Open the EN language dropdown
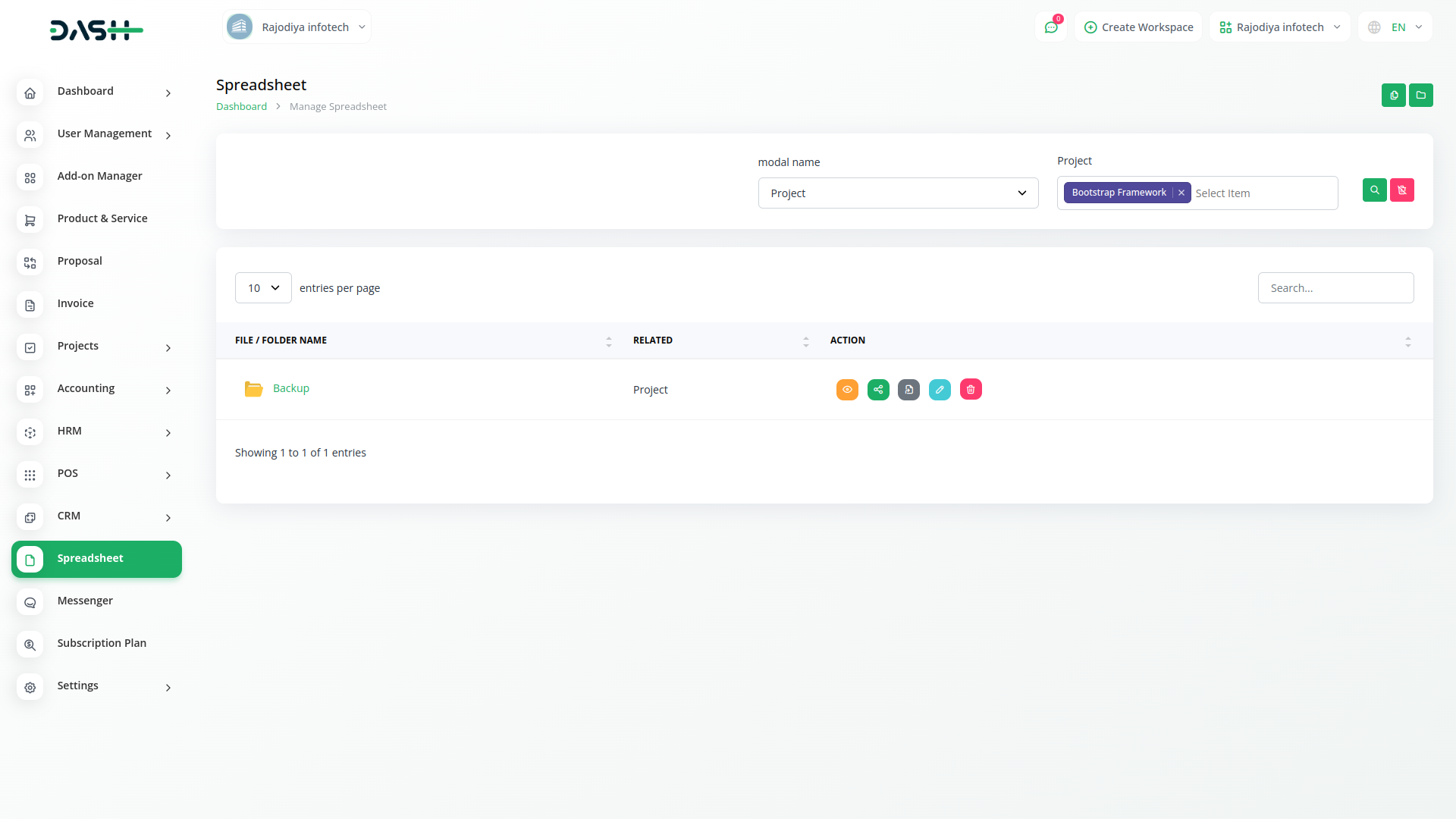This screenshot has height=819, width=1456. coord(1395,27)
